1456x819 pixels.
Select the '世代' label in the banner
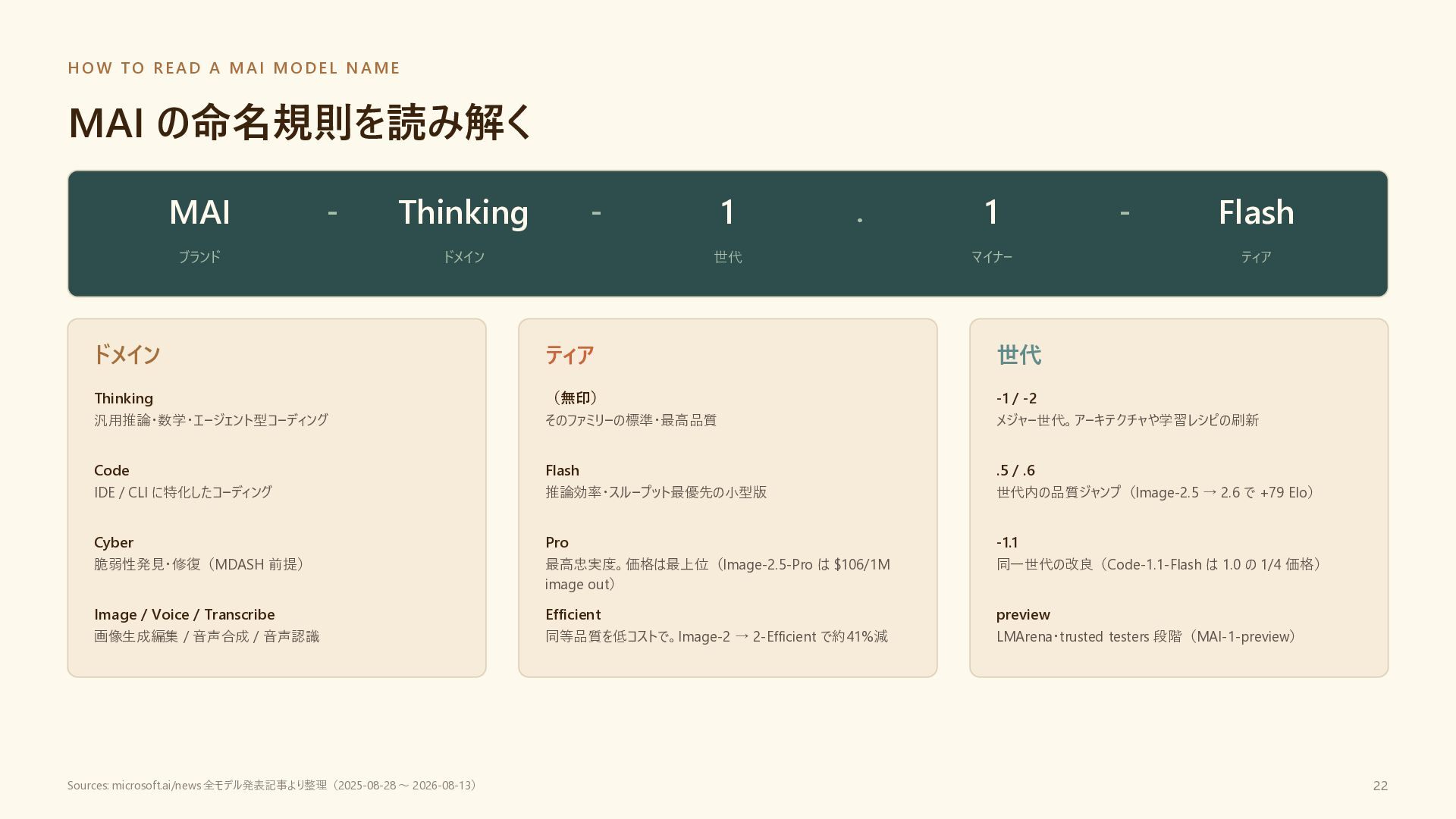point(728,257)
